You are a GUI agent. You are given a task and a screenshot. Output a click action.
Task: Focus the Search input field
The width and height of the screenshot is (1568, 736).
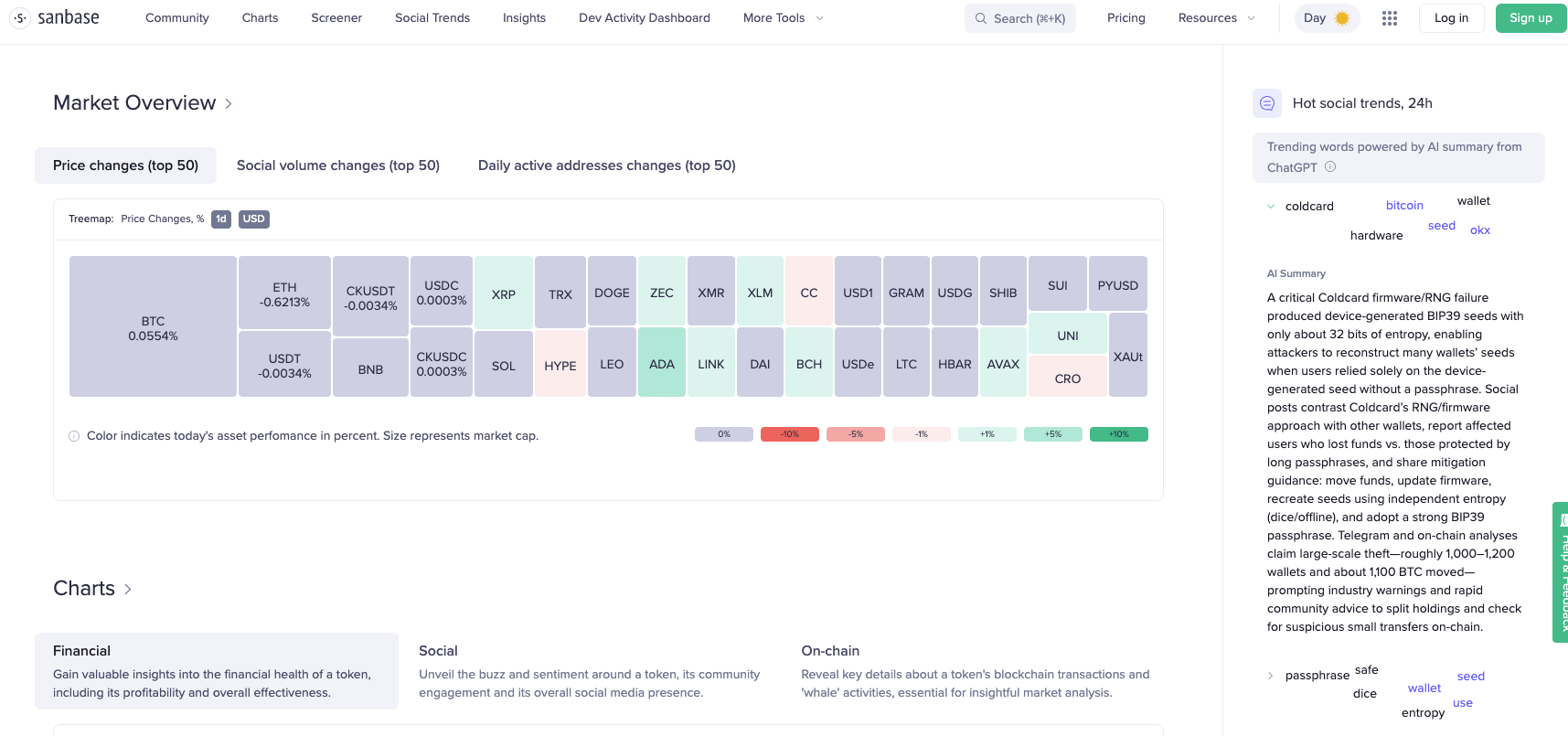coord(1020,18)
